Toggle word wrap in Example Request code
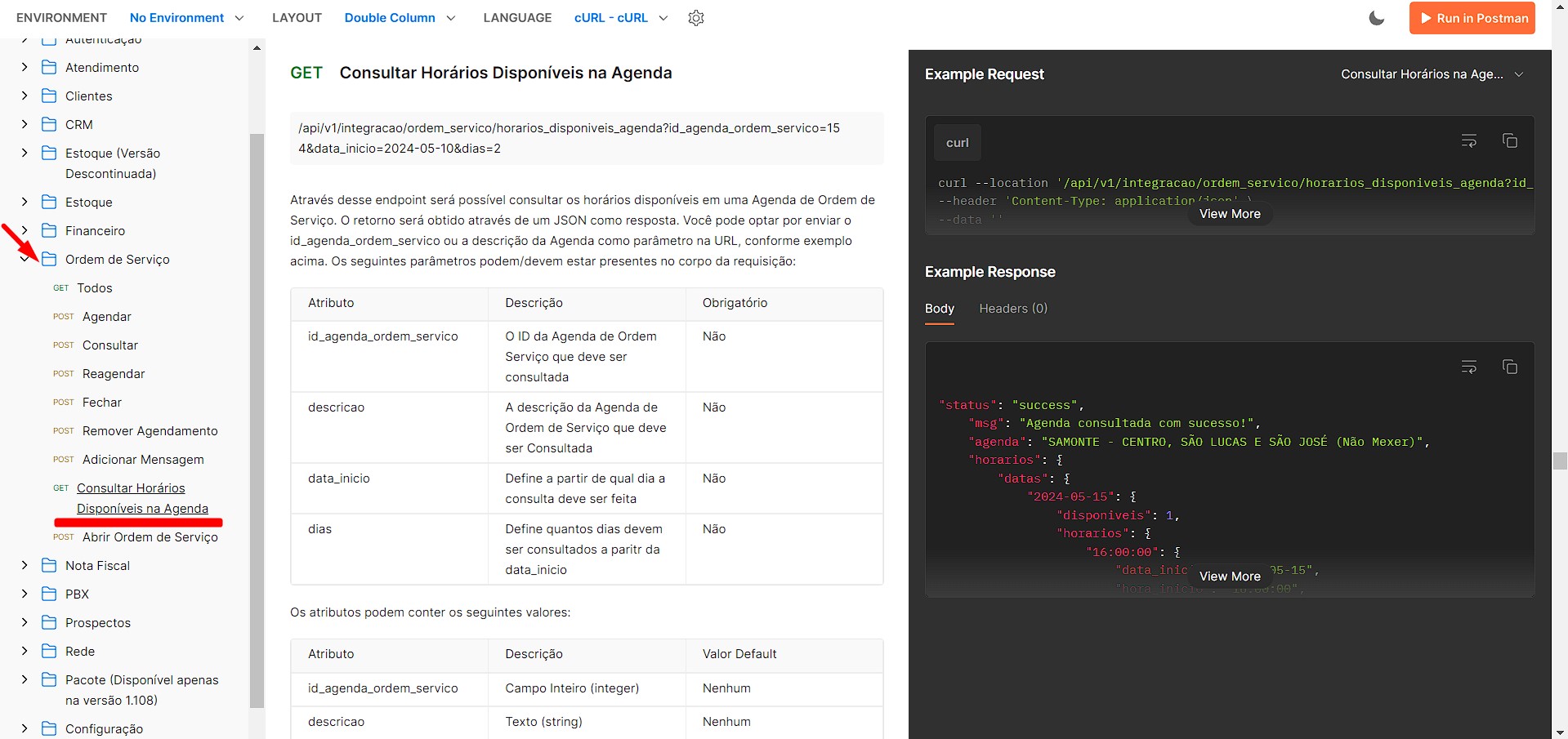 (1469, 141)
